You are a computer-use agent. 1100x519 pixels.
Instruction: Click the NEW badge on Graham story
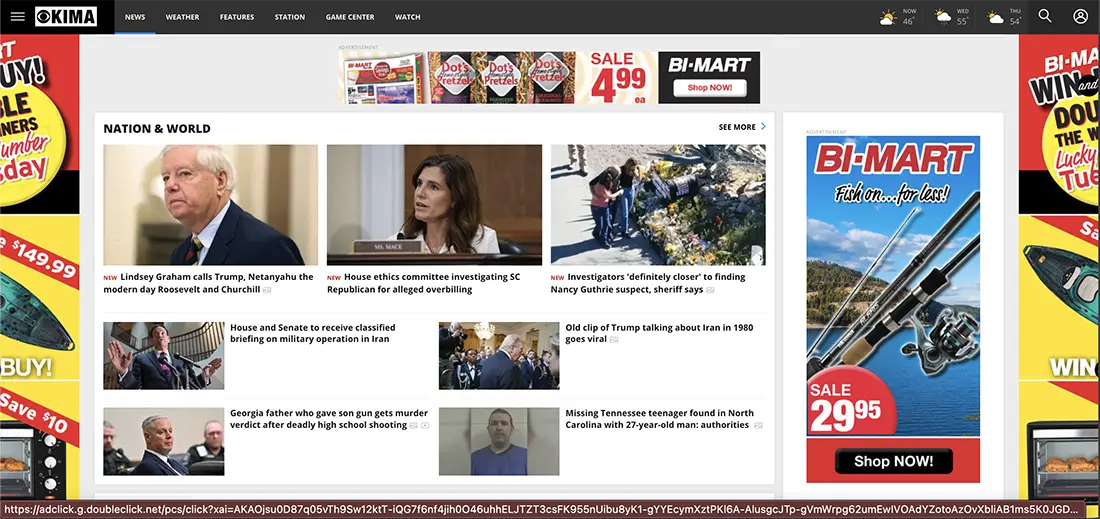tap(110, 278)
